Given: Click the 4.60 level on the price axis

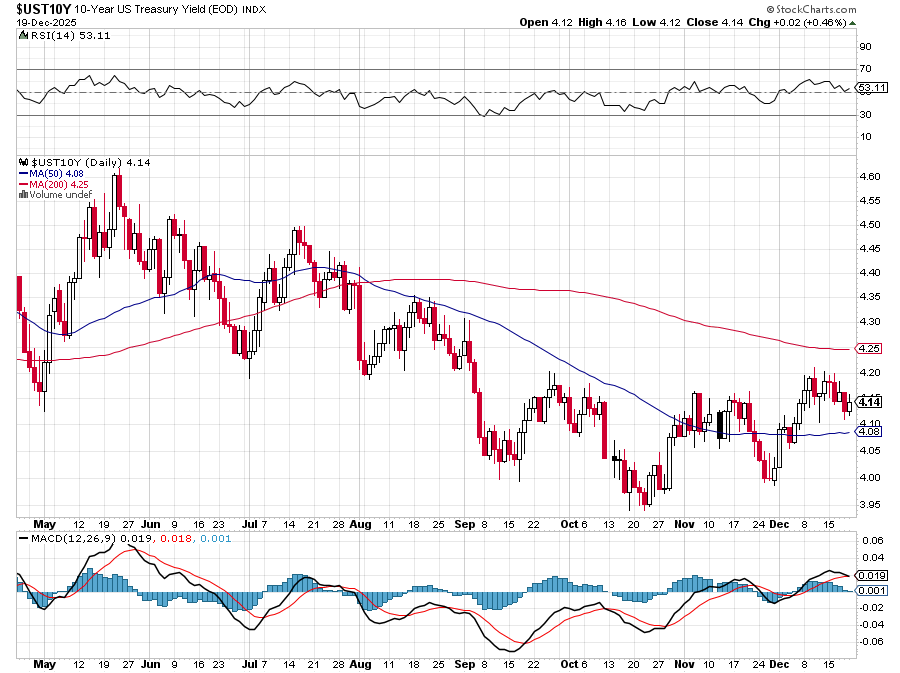Looking at the screenshot, I should point(869,176).
